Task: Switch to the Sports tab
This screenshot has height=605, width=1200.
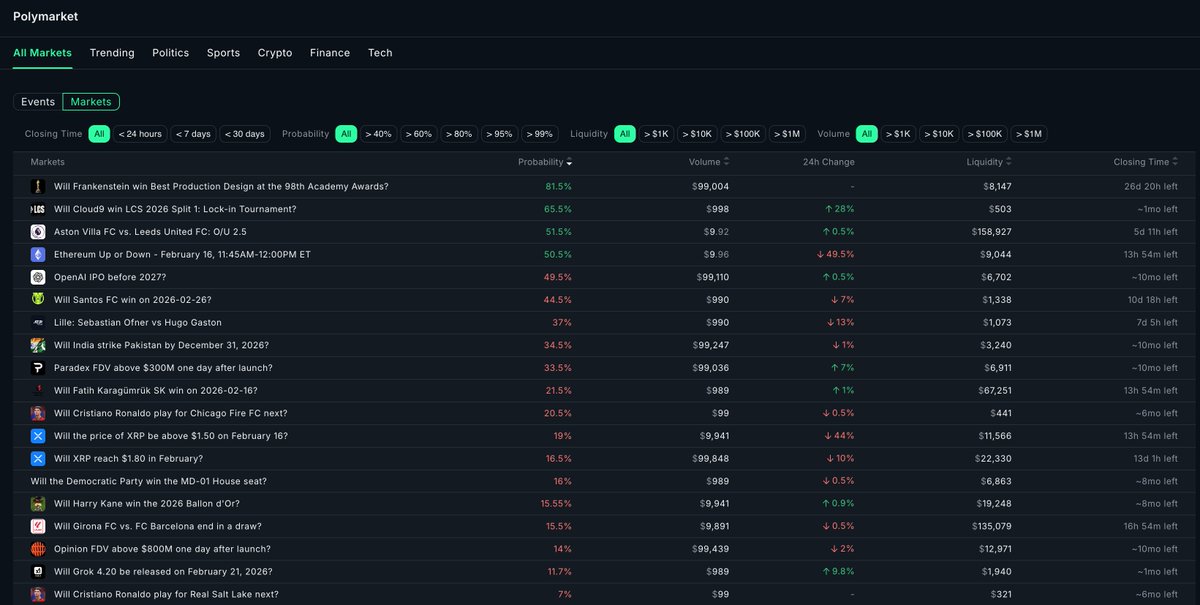Action: point(223,53)
